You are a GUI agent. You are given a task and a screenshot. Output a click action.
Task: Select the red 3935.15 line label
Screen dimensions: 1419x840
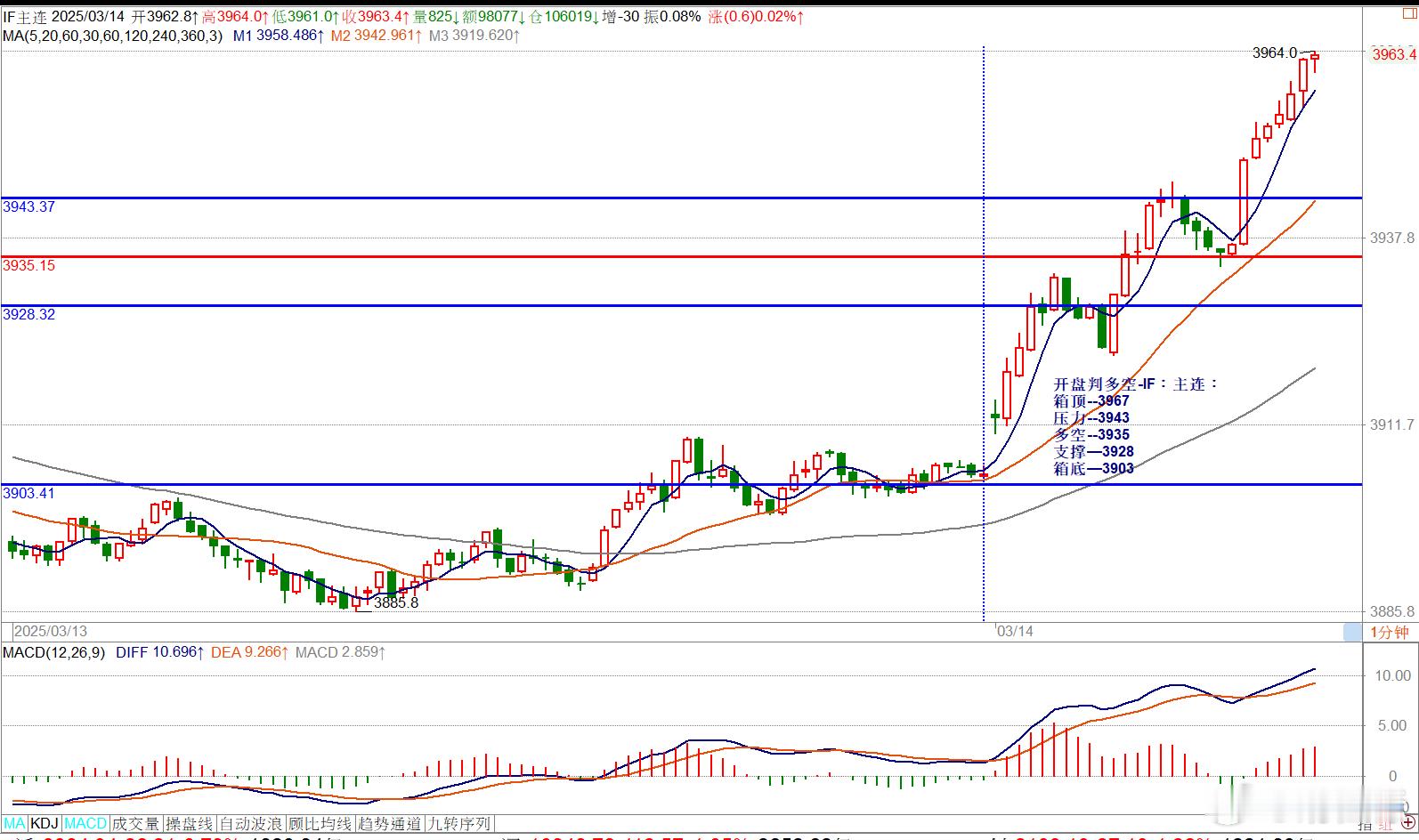coord(28,265)
